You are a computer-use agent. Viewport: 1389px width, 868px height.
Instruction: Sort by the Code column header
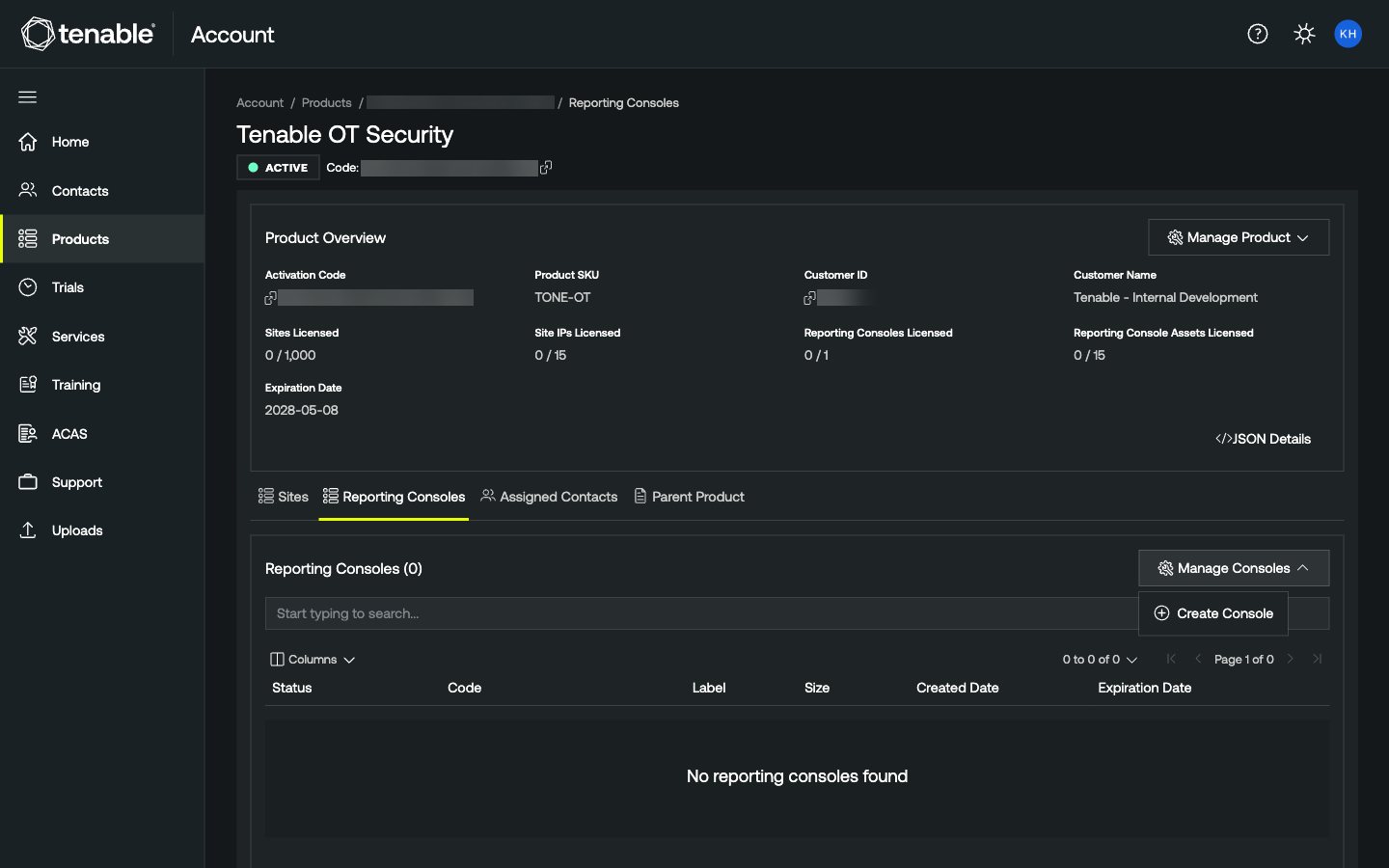coord(464,688)
